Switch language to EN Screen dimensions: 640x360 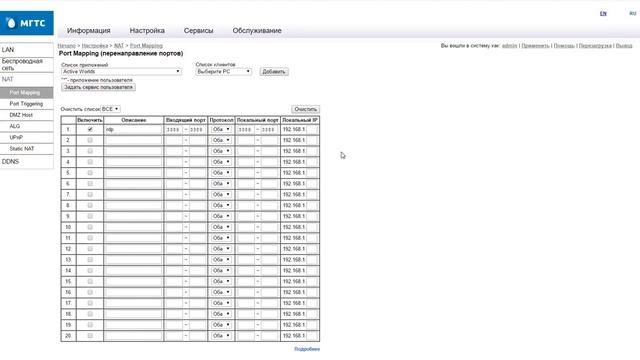point(603,13)
